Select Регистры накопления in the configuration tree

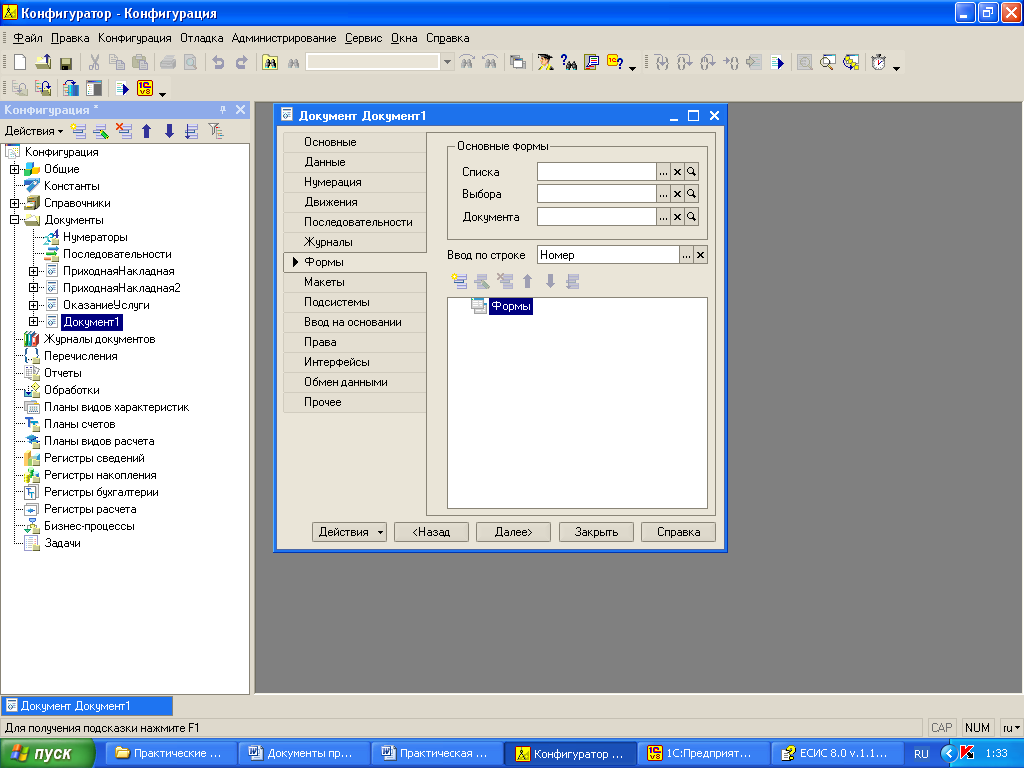(x=100, y=475)
